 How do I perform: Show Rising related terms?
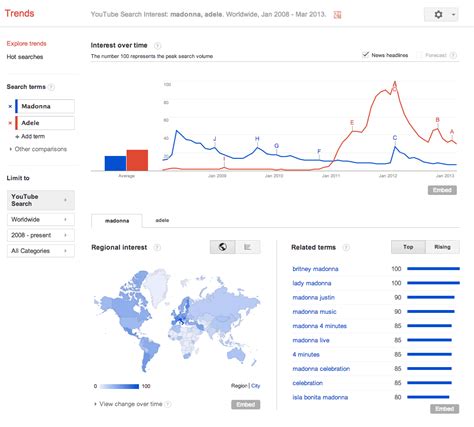[442, 247]
